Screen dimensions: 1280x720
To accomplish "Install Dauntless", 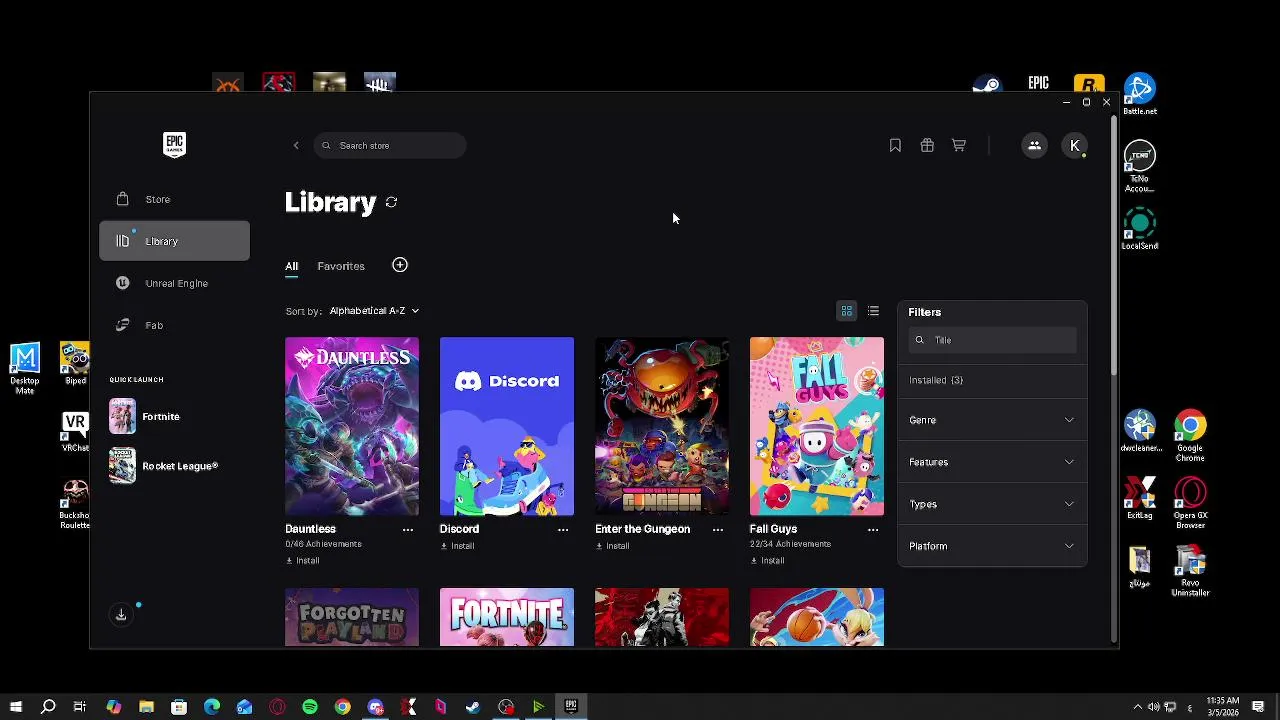I will tap(303, 561).
